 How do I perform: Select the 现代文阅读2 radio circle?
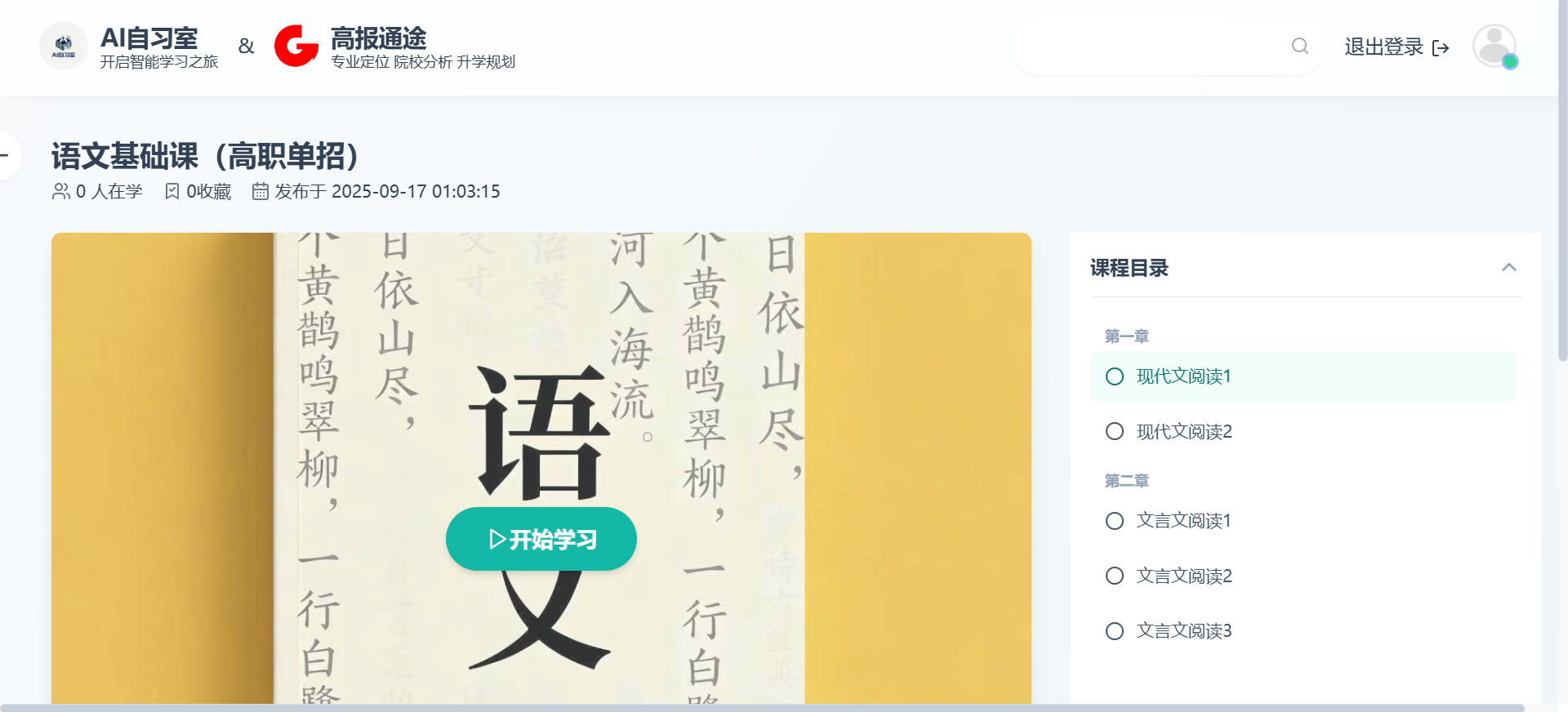coord(1115,431)
